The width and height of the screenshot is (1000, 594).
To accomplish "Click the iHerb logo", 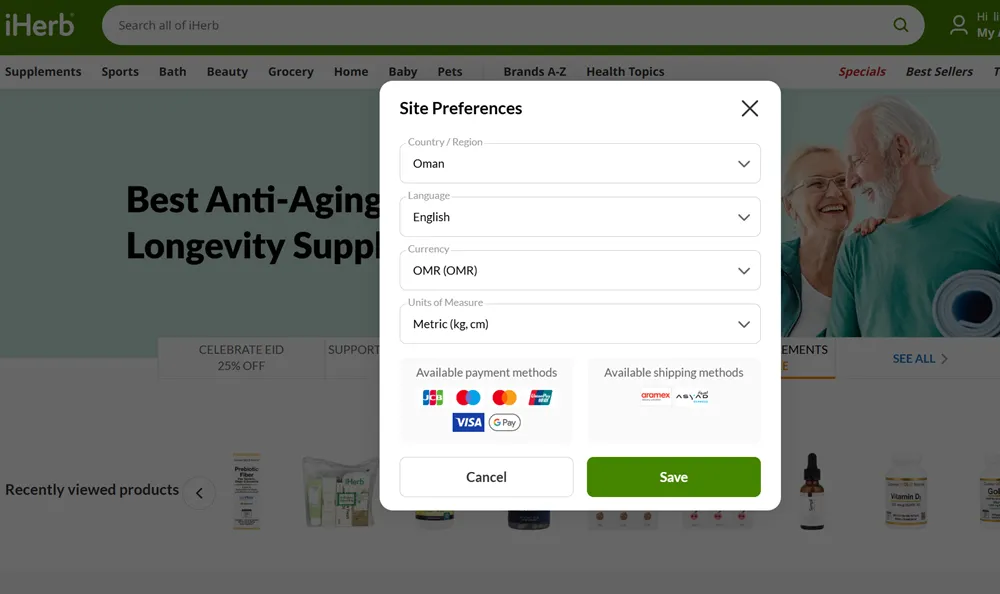I will point(40,25).
